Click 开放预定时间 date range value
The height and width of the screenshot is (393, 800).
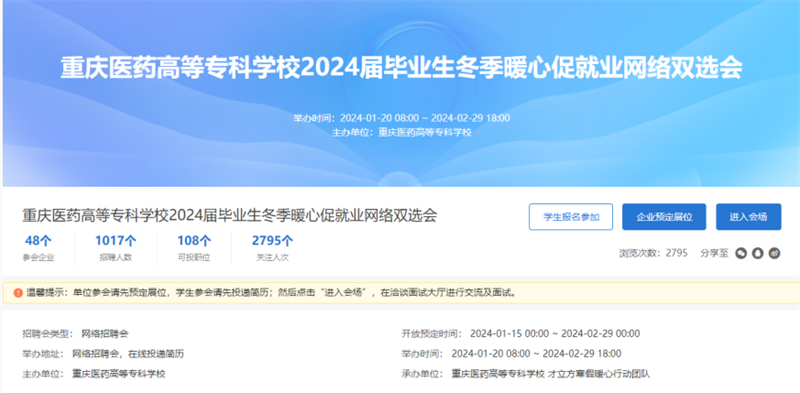pyautogui.click(x=555, y=334)
